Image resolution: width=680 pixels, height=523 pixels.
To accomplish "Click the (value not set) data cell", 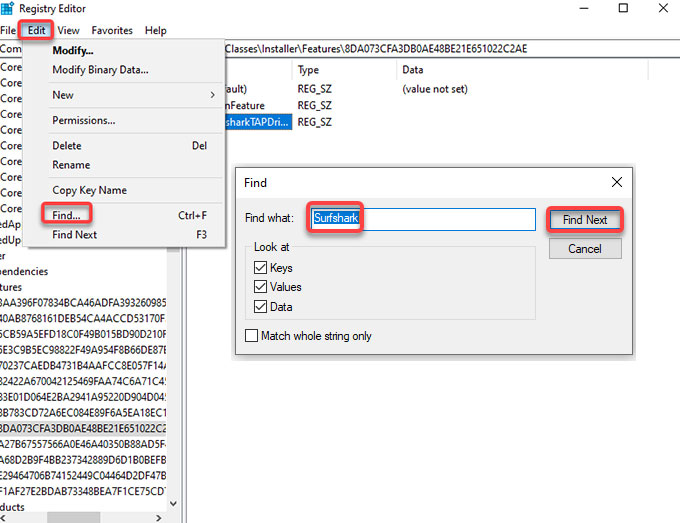I will click(x=435, y=89).
